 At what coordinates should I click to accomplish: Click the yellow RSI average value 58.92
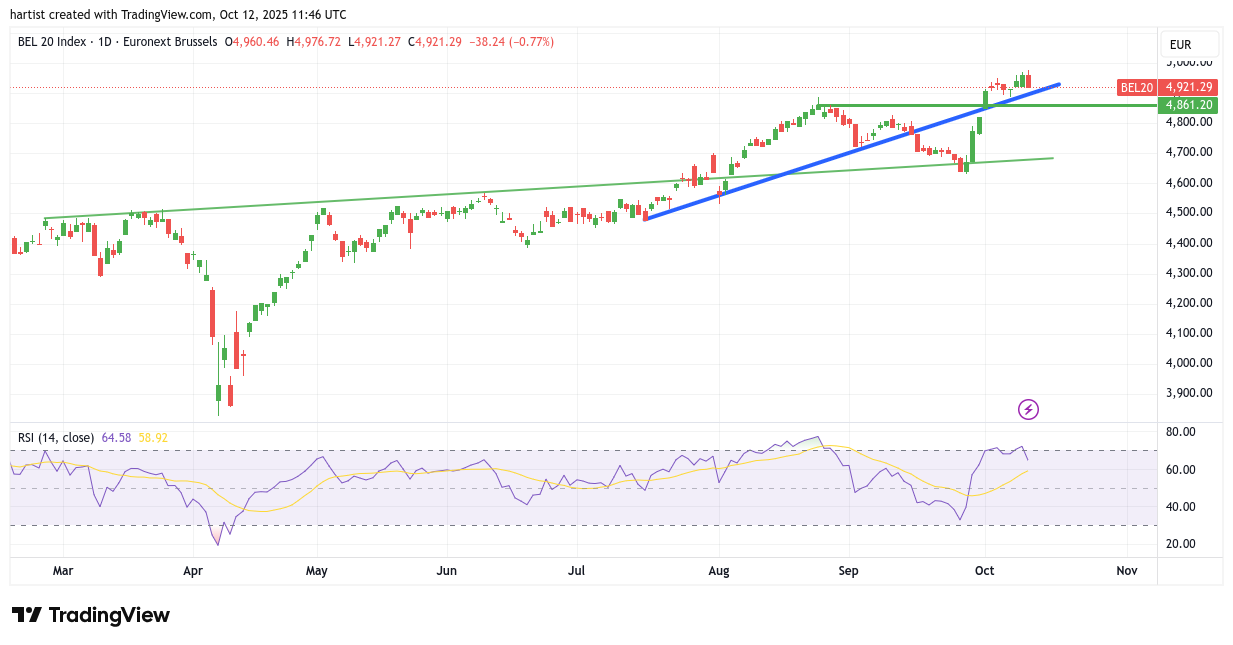[x=153, y=438]
